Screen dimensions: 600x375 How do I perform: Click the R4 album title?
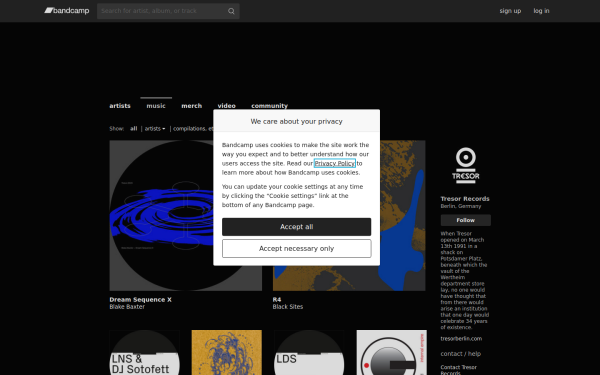click(277, 300)
